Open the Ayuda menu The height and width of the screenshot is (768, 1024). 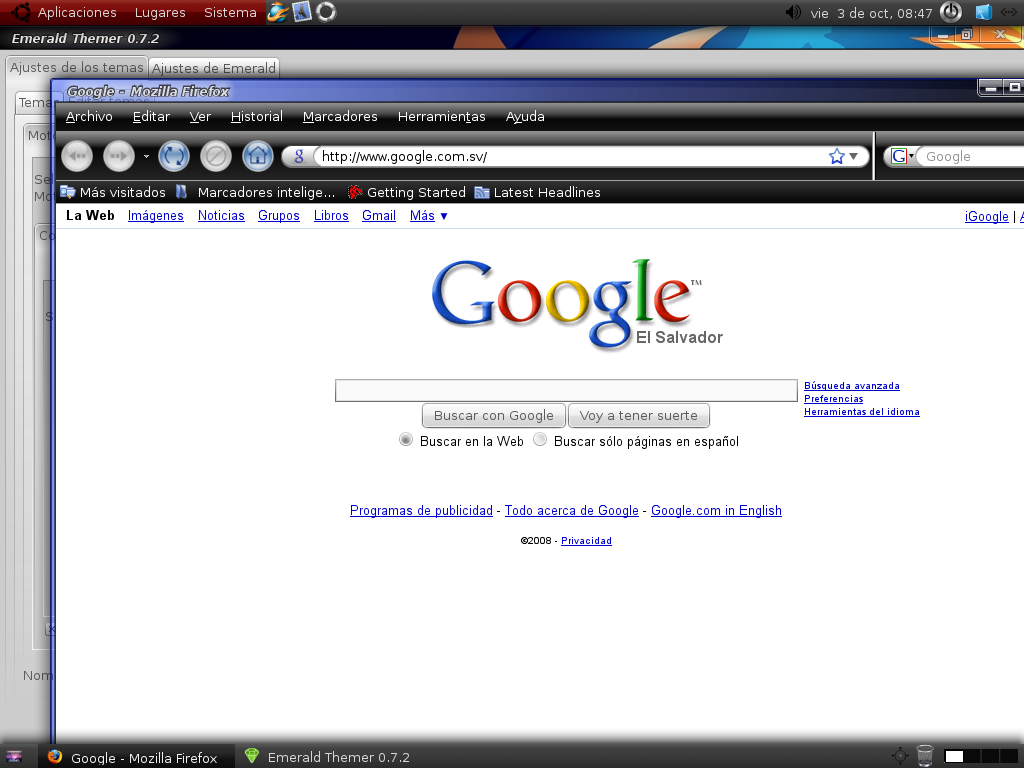pyautogui.click(x=525, y=117)
